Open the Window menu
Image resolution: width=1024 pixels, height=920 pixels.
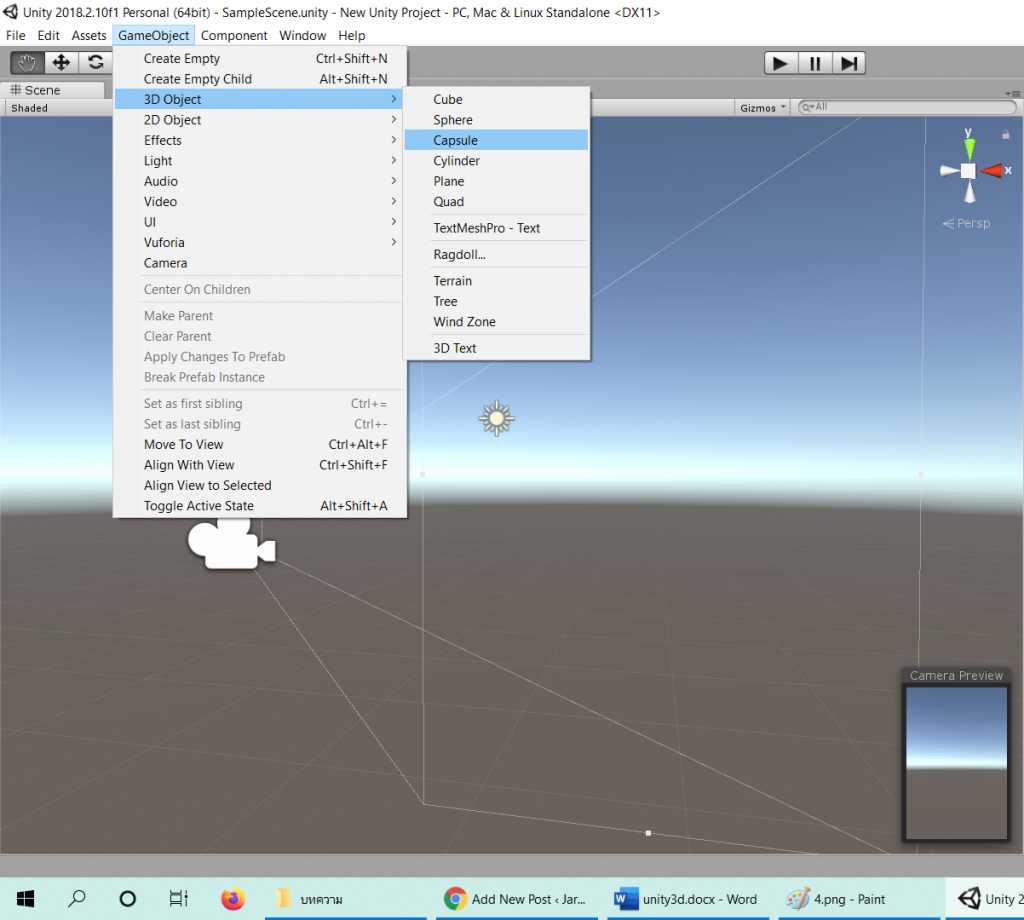click(x=302, y=35)
